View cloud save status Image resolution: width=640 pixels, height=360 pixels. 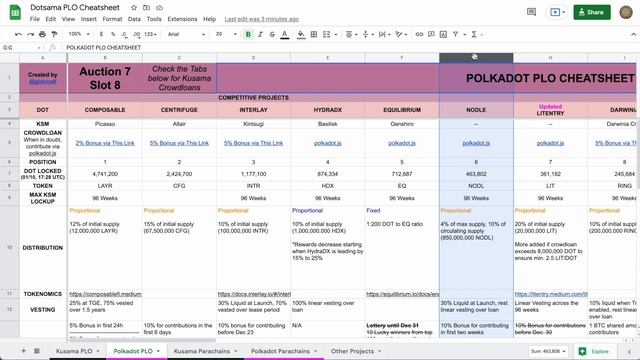click(160, 8)
